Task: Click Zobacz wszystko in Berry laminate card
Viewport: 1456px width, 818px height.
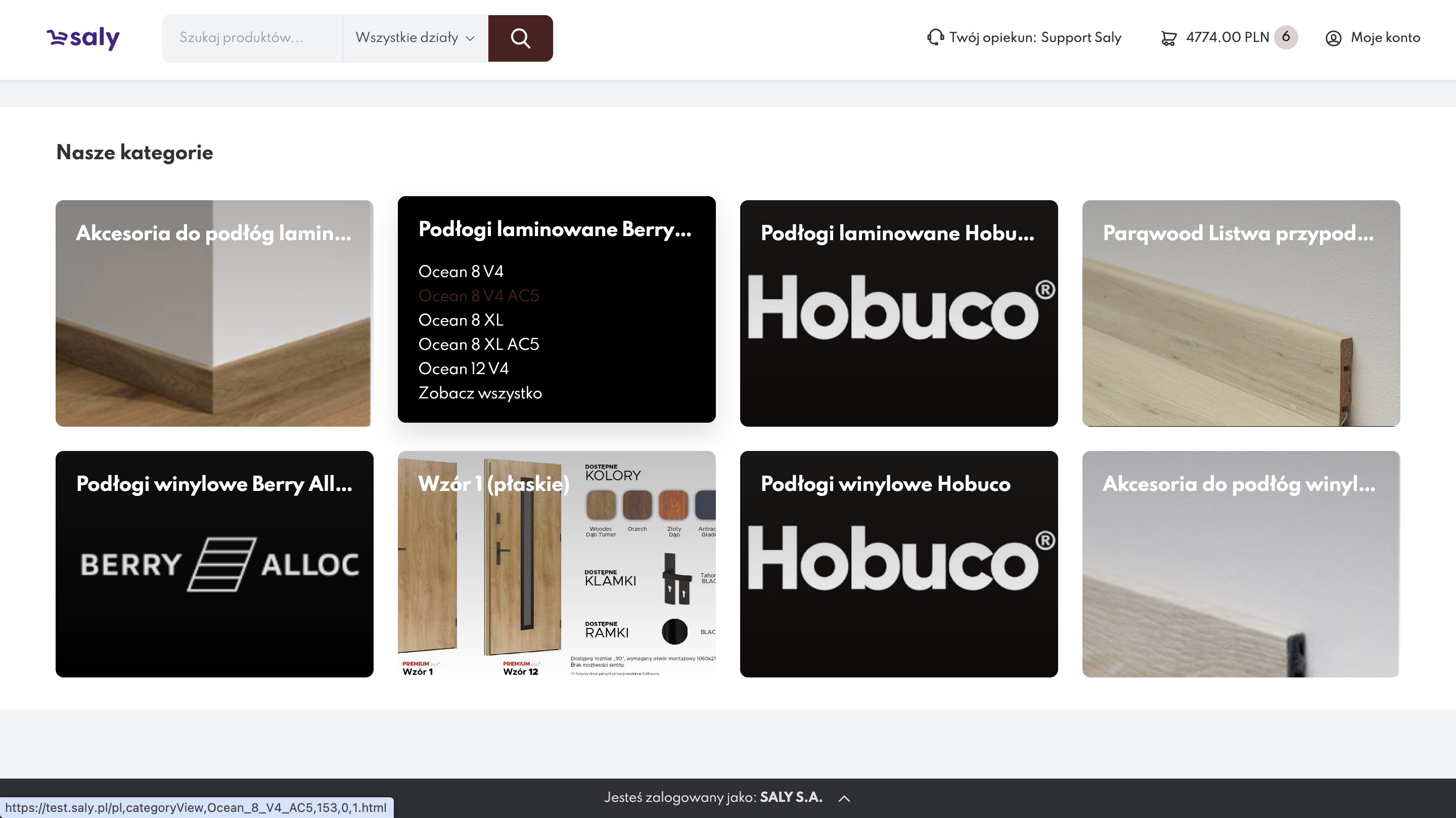Action: (480, 393)
